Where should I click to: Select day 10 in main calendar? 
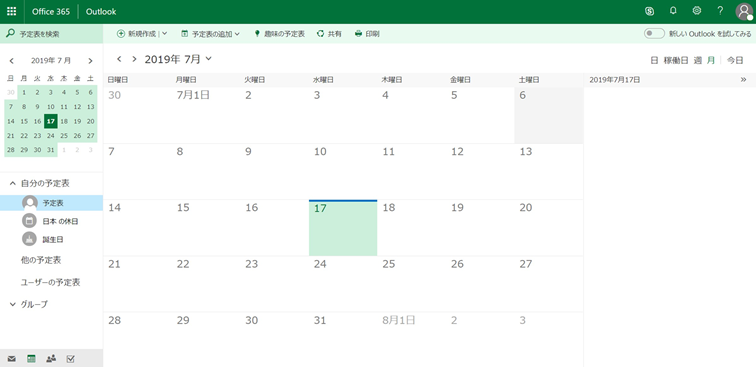pos(343,172)
